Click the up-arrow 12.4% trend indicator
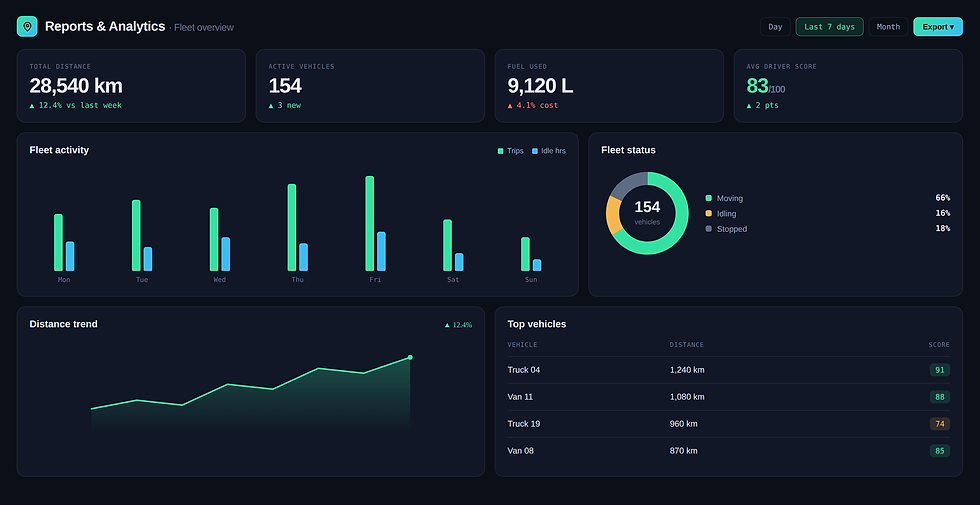Screen dimensions: 980x505 point(458,325)
